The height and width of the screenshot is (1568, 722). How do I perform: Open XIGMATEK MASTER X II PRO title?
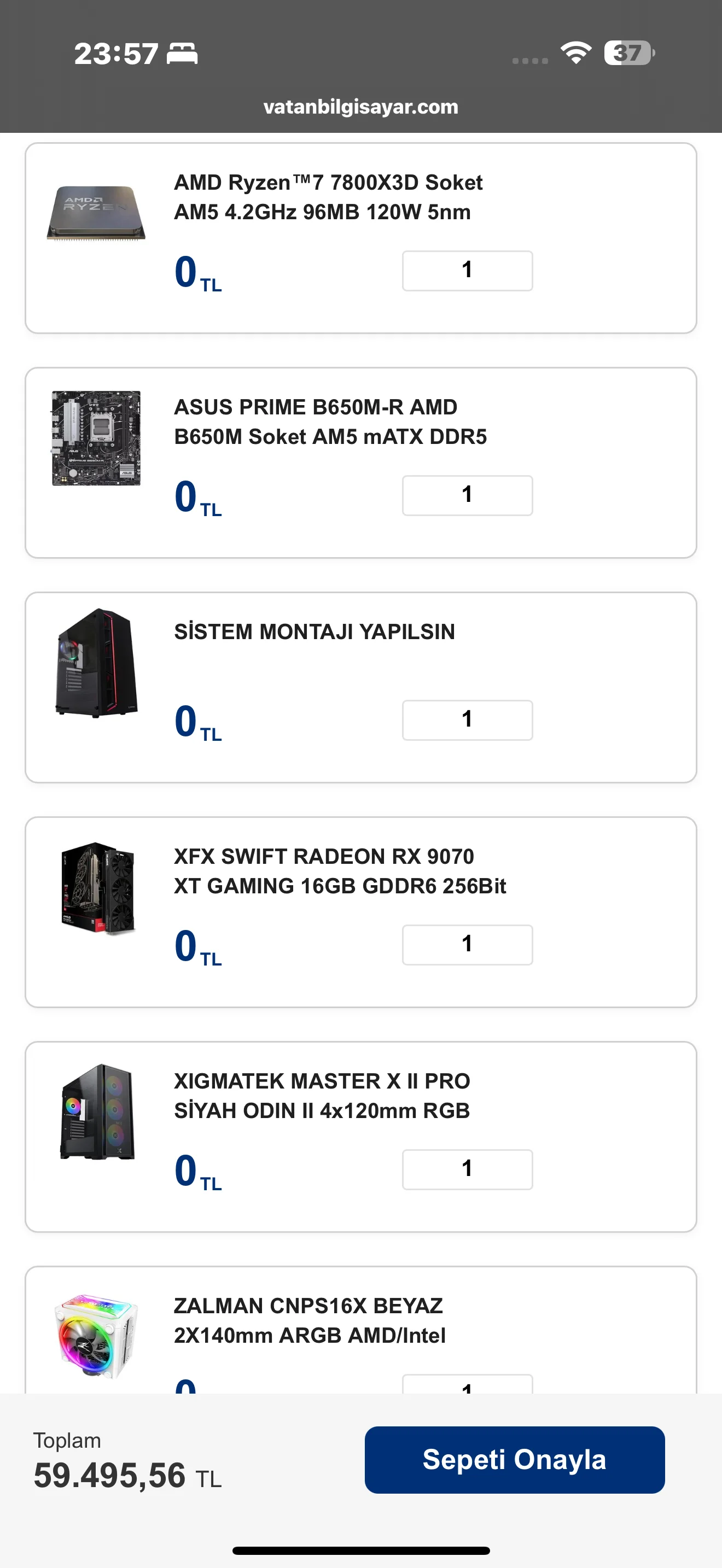coord(322,1096)
